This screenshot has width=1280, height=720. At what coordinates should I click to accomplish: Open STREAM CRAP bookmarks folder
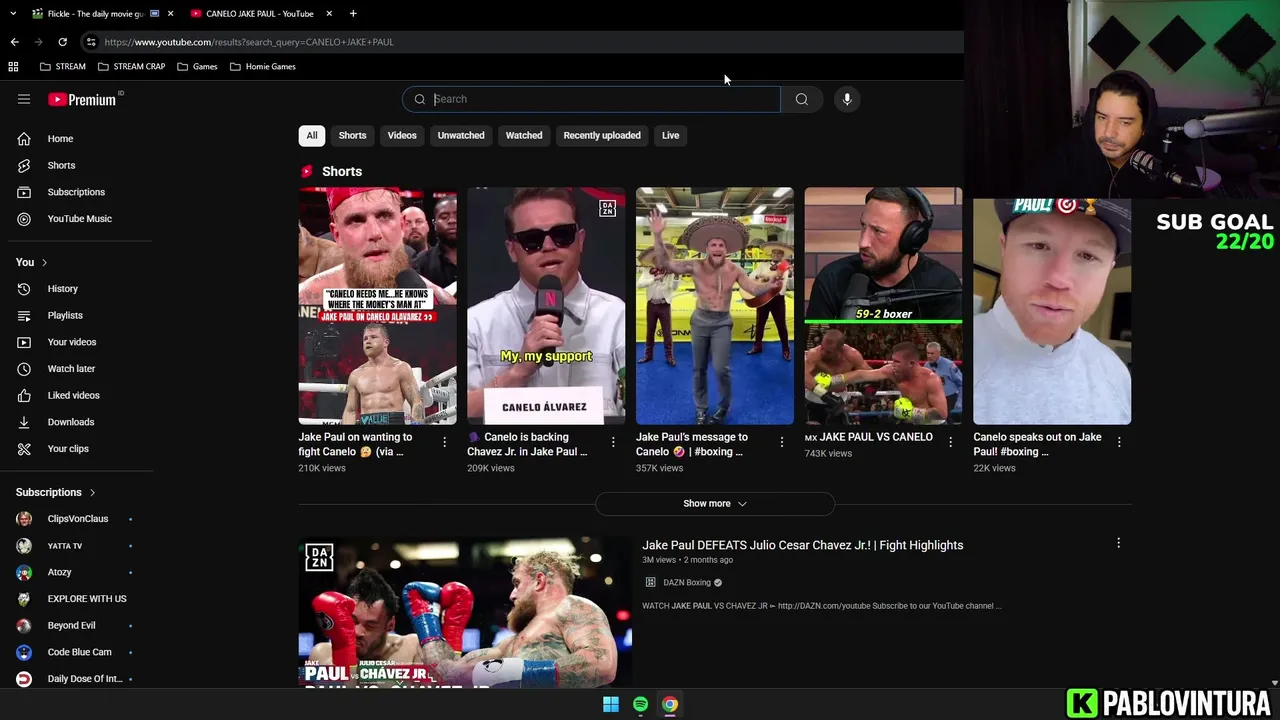point(131,66)
